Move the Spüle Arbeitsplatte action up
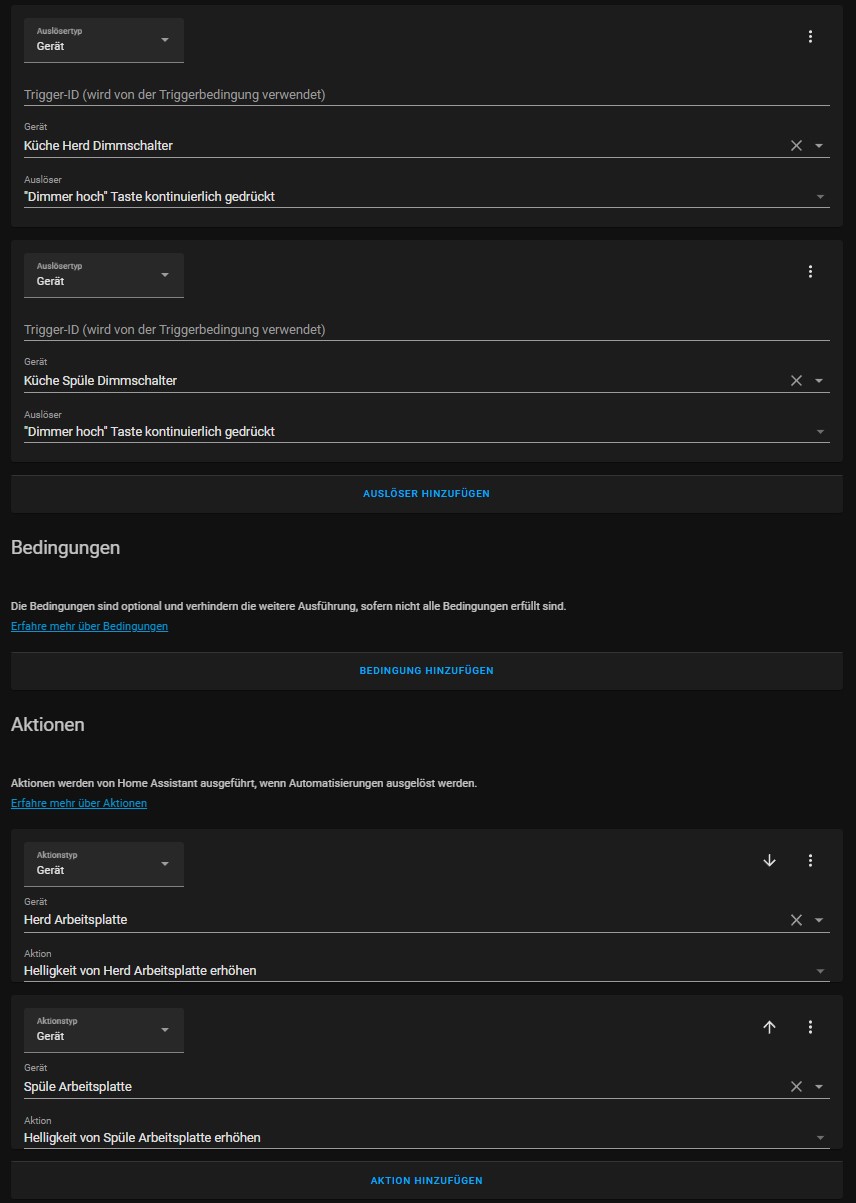856x1203 pixels. pyautogui.click(x=769, y=1026)
